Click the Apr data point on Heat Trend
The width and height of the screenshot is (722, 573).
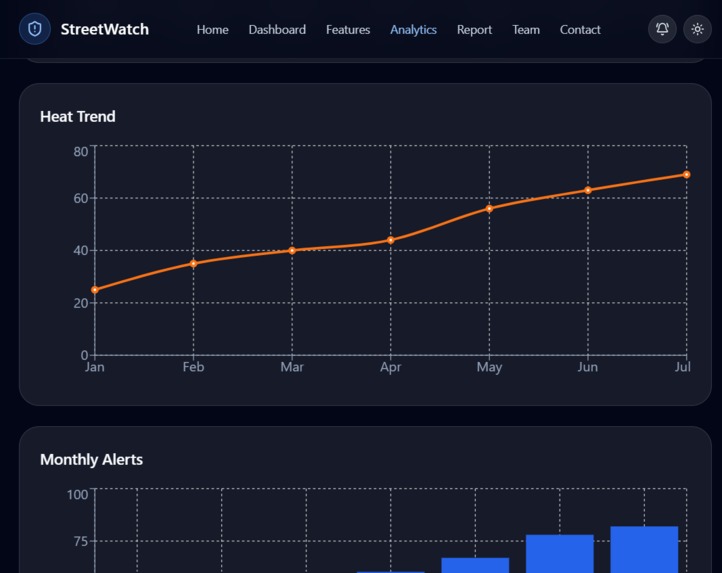point(390,240)
